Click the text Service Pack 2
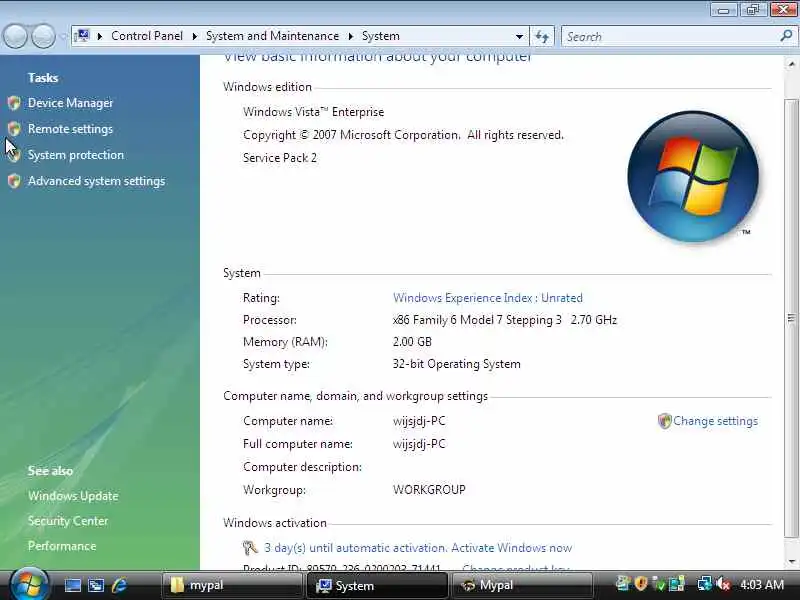Image resolution: width=800 pixels, height=600 pixels. click(x=280, y=158)
